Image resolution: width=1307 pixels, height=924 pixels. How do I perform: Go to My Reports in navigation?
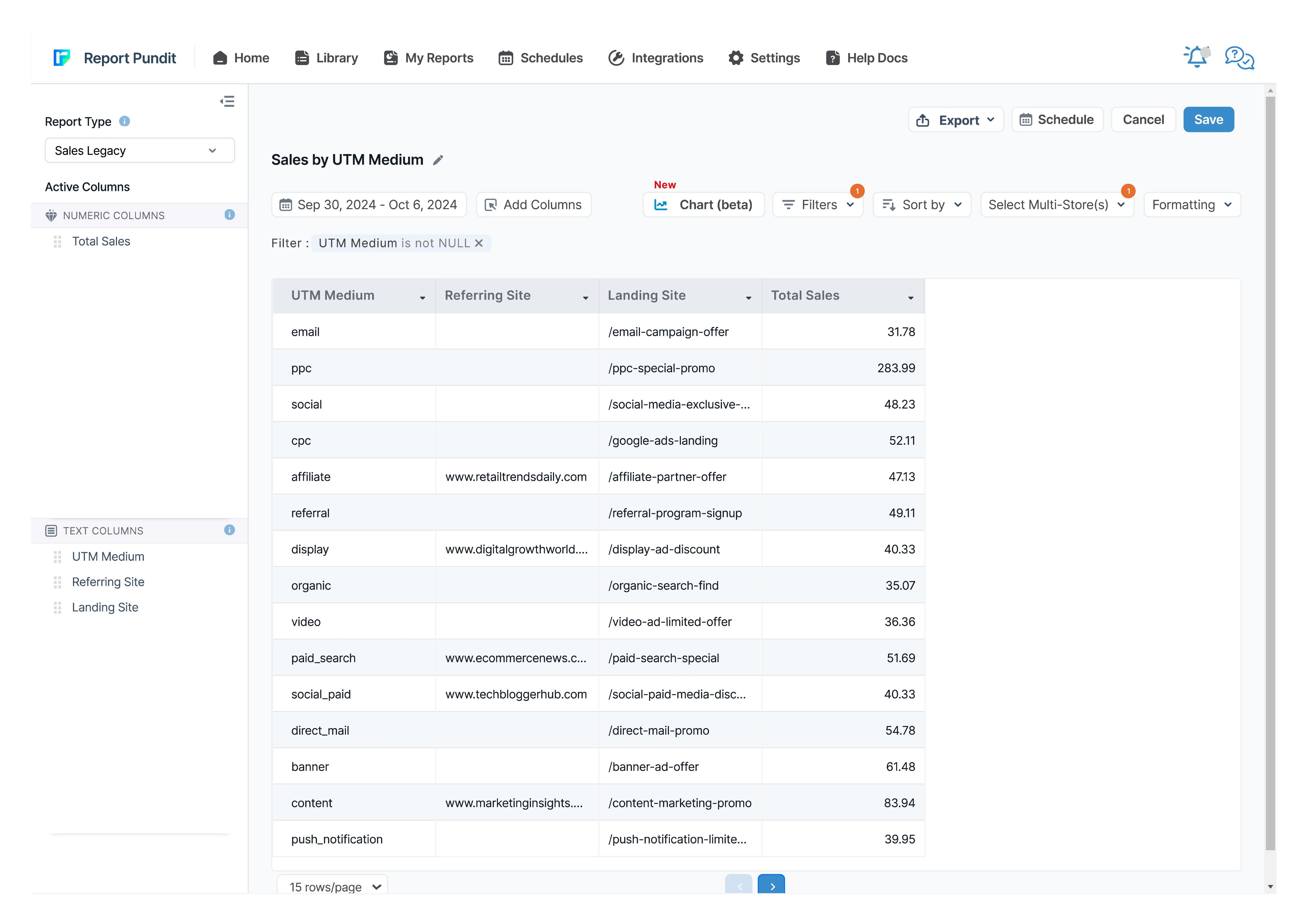[x=429, y=58]
